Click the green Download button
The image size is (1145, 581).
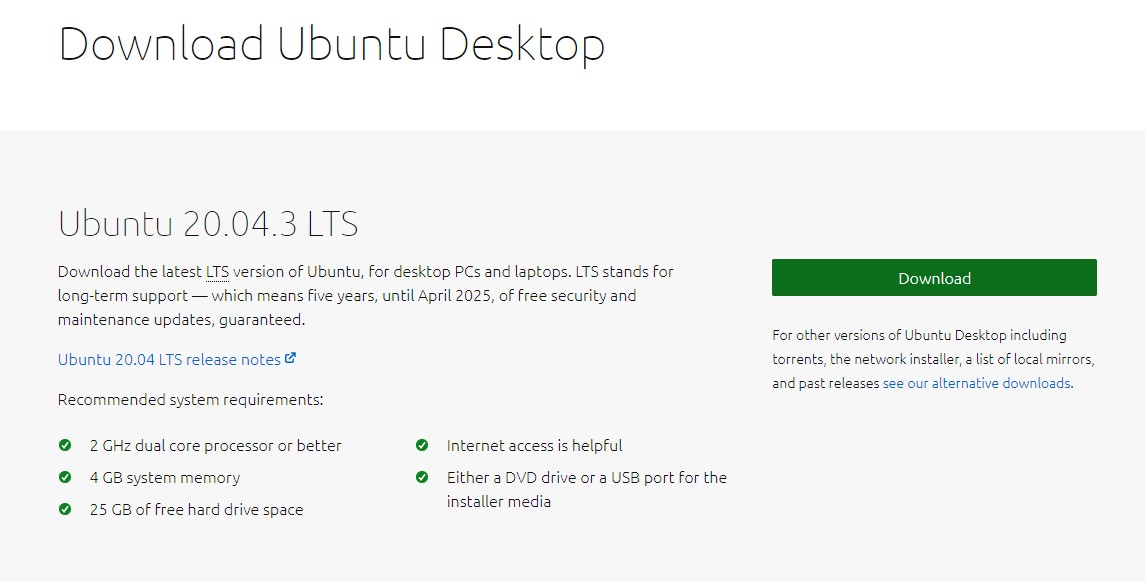point(934,277)
